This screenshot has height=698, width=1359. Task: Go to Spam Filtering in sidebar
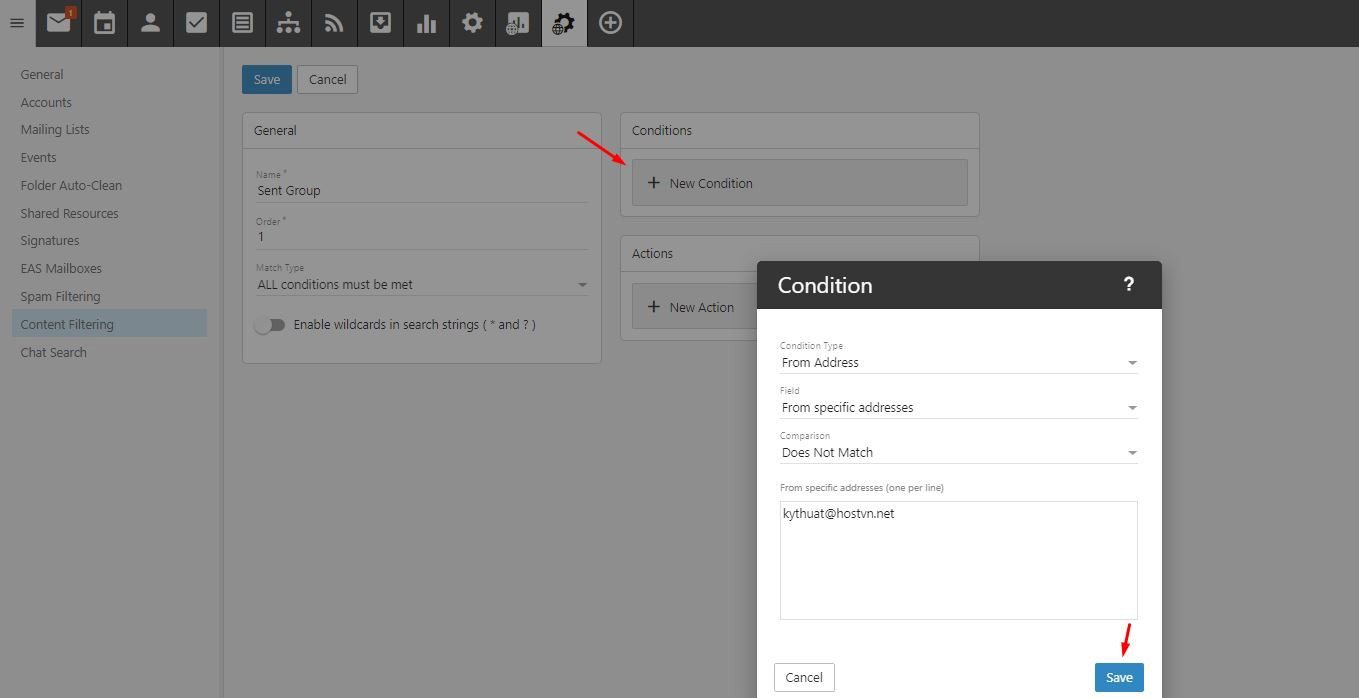click(x=60, y=297)
